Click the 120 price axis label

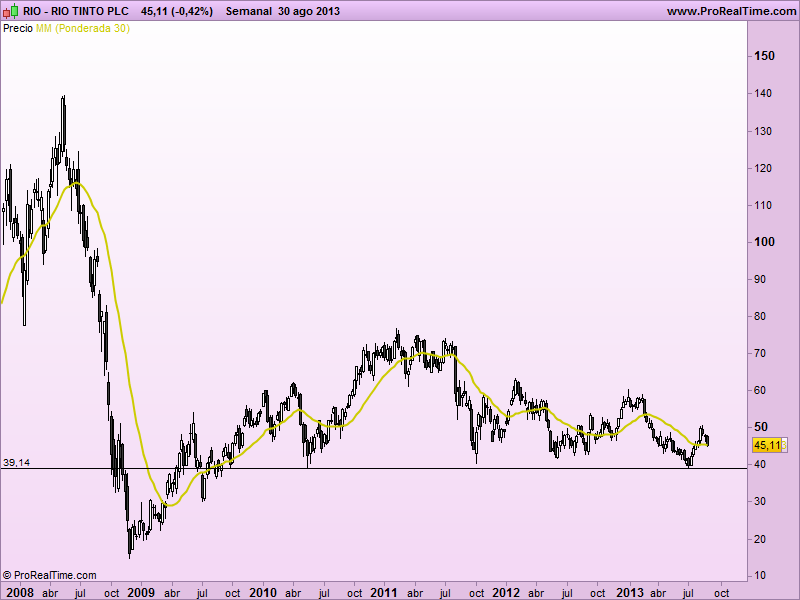point(763,168)
